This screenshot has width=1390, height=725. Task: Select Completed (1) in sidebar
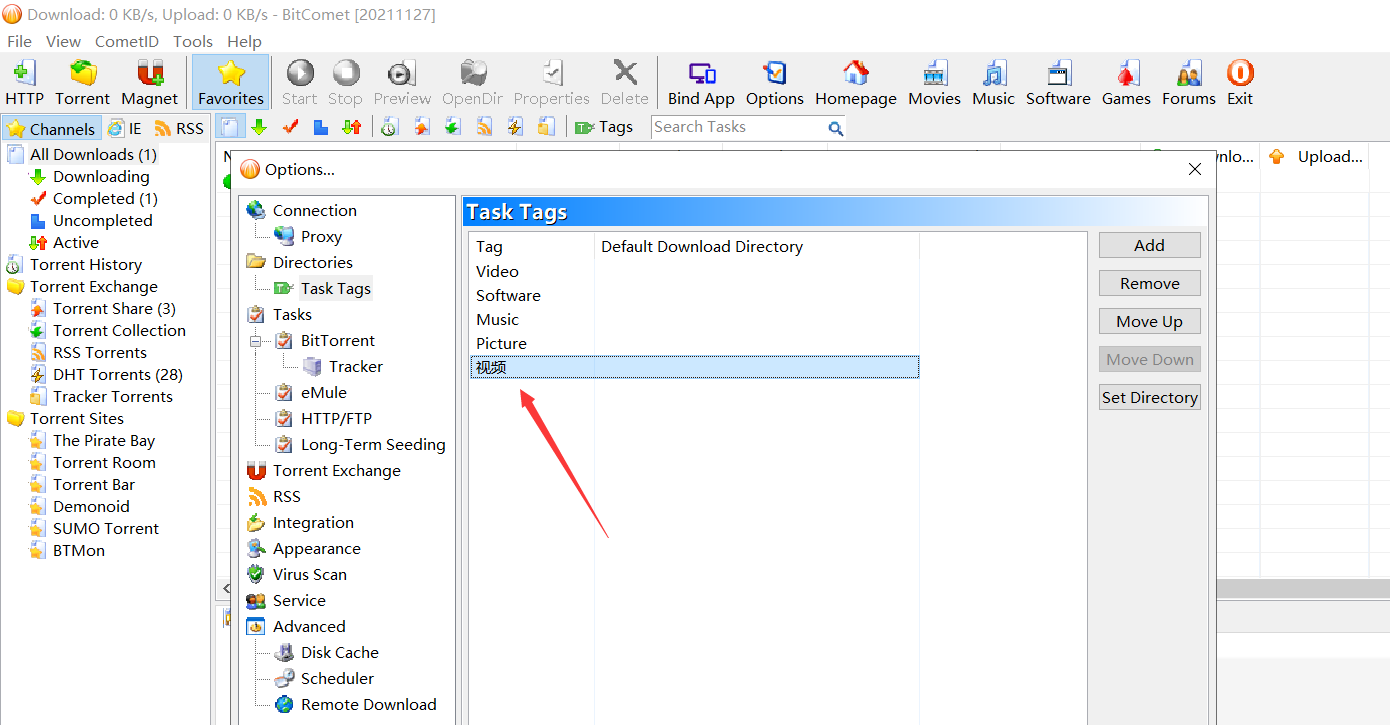click(x=105, y=198)
